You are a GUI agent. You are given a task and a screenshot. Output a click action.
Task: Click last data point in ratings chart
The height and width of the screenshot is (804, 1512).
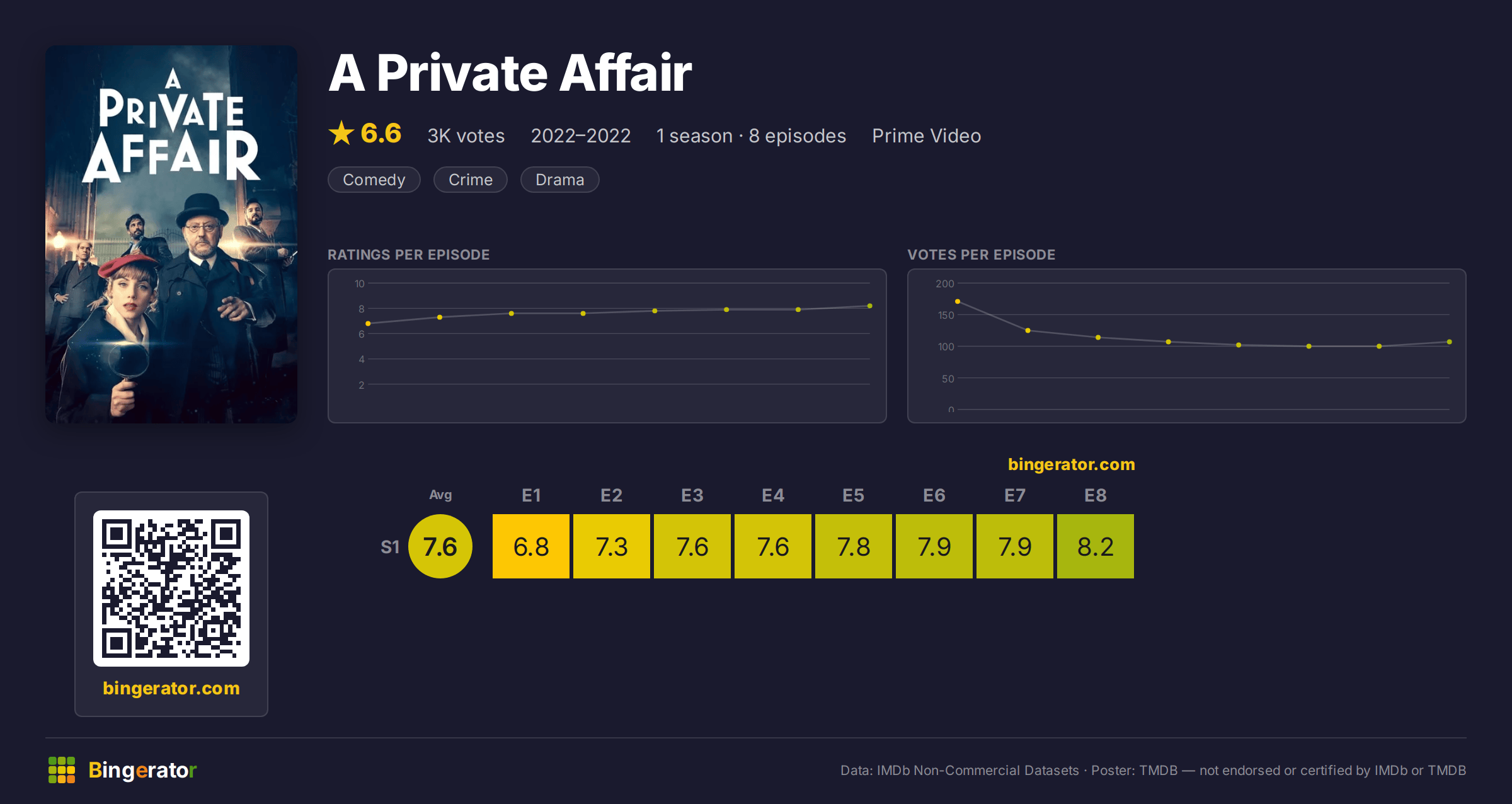870,306
